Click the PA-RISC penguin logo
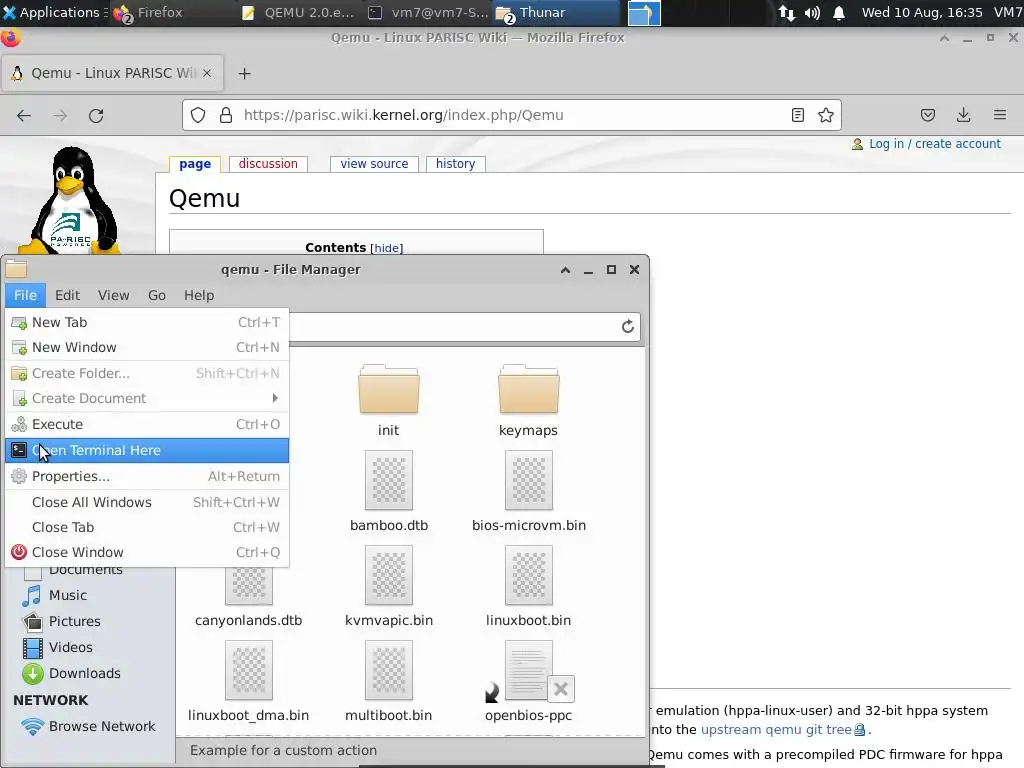Image resolution: width=1024 pixels, height=768 pixels. pos(71,200)
